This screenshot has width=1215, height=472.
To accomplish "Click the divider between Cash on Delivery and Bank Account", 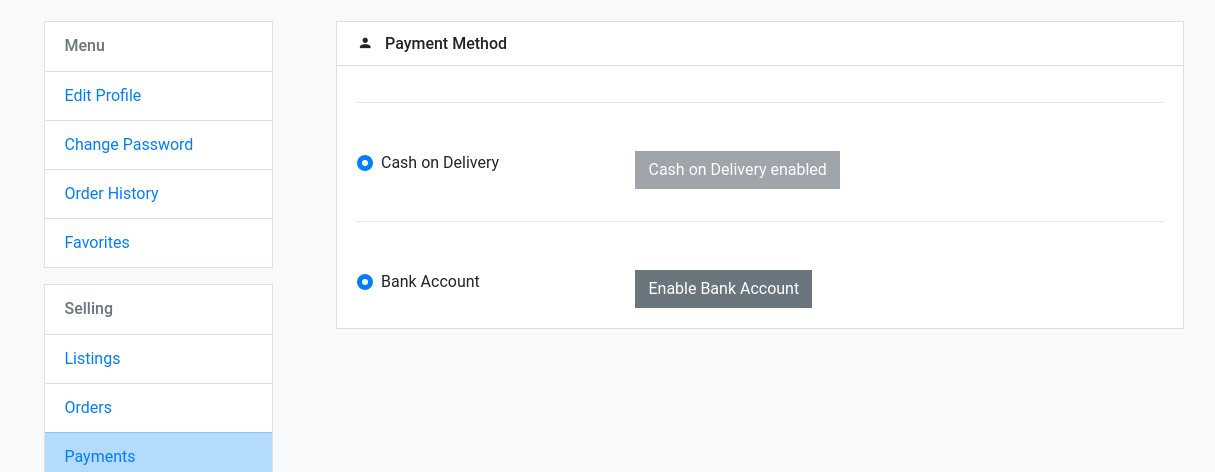I will tap(760, 221).
